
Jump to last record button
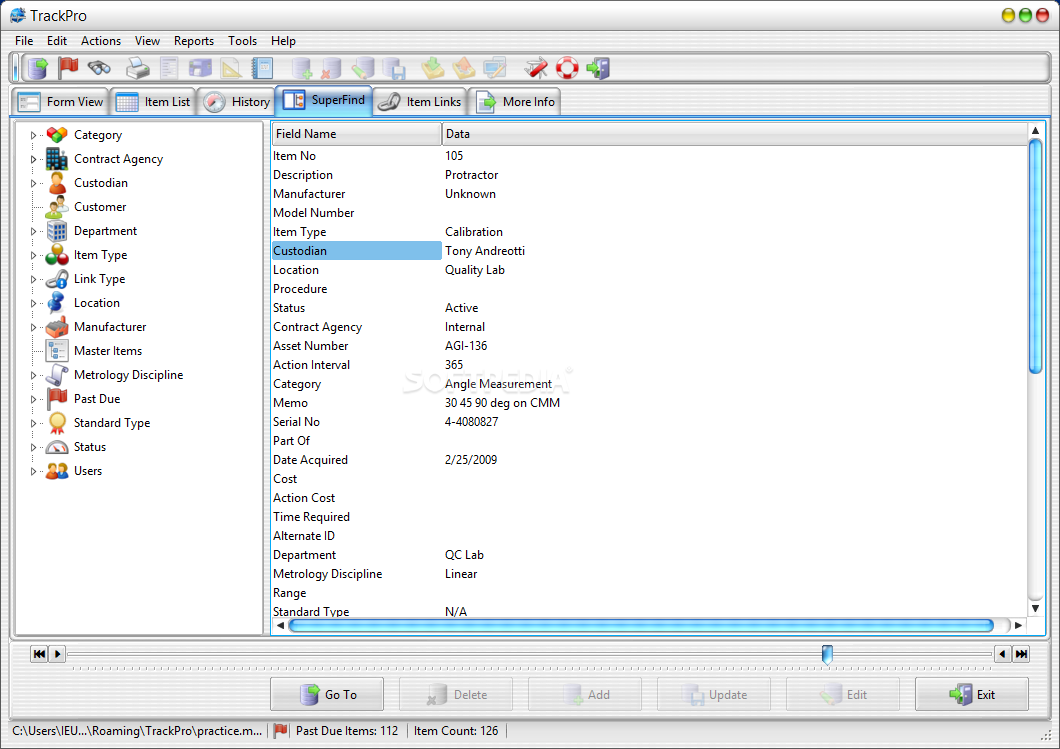click(x=1021, y=654)
